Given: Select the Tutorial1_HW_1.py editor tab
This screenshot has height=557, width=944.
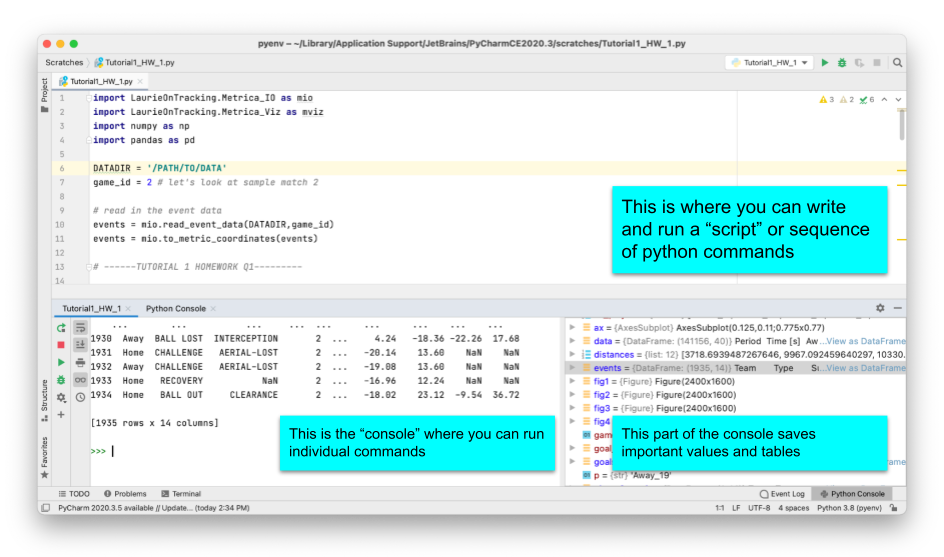Looking at the screenshot, I should [x=101, y=81].
